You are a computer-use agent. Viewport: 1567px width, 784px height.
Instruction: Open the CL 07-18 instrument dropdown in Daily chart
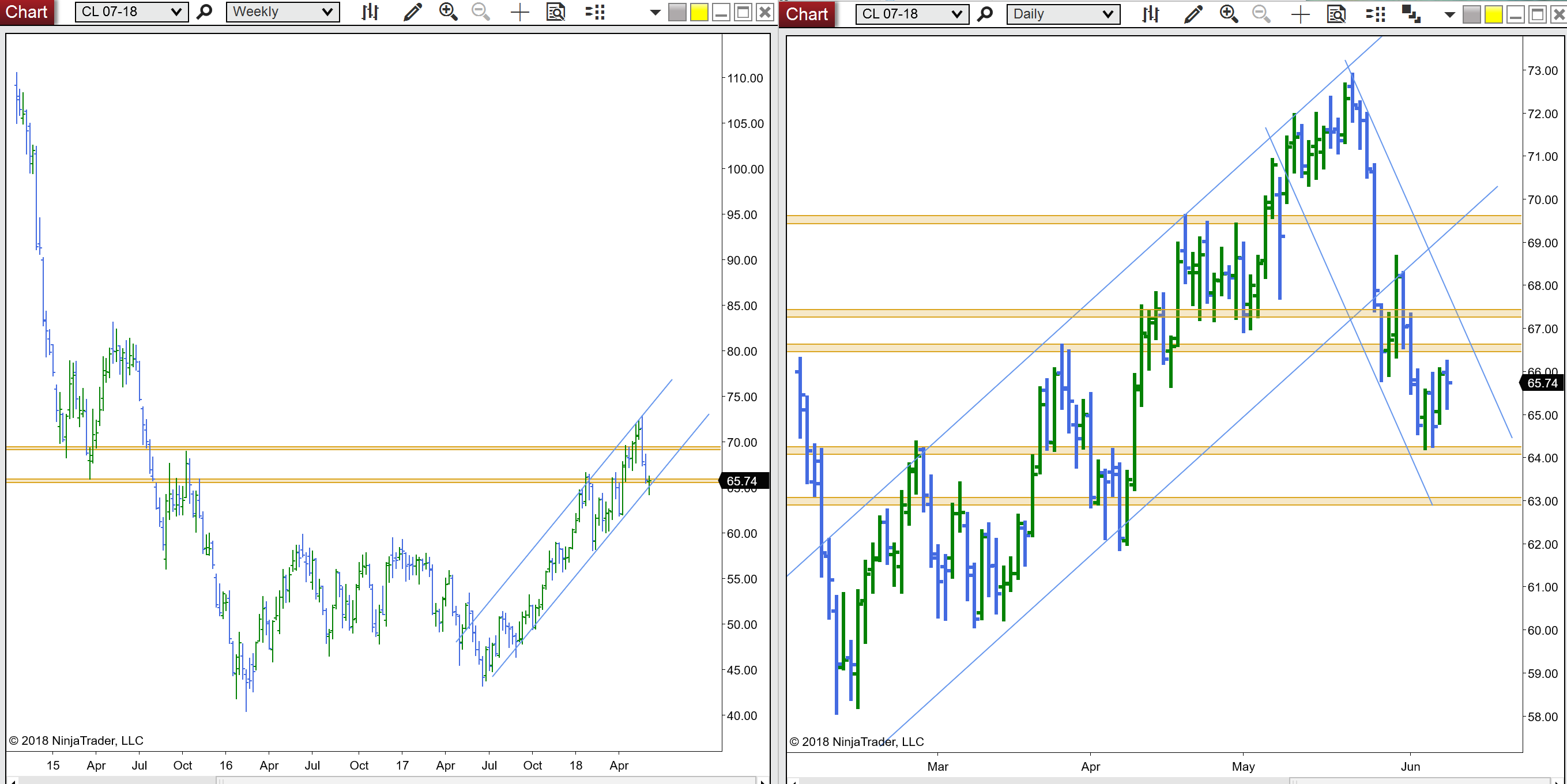912,14
